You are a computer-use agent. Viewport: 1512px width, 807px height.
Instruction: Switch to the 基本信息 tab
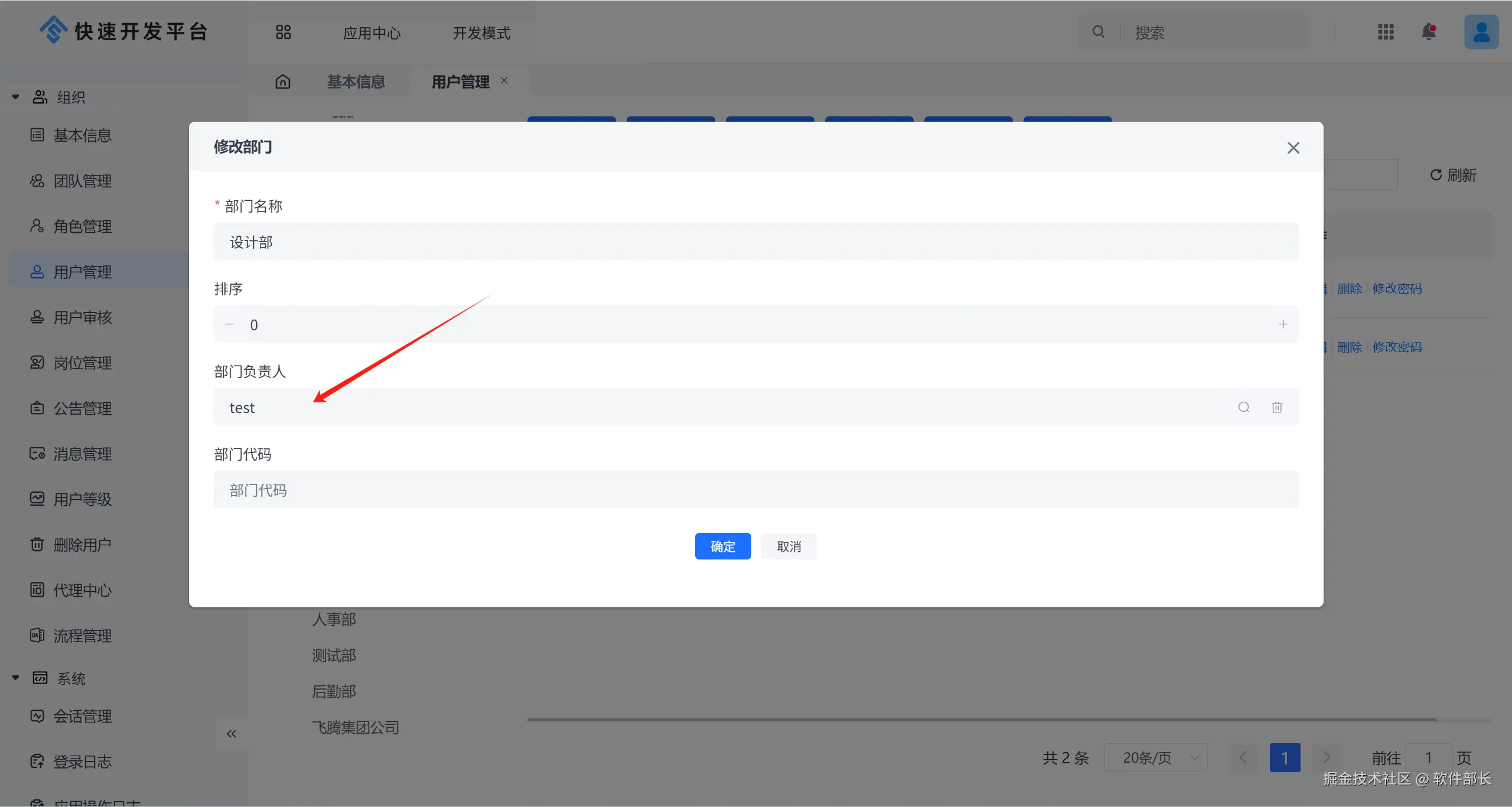[x=356, y=82]
